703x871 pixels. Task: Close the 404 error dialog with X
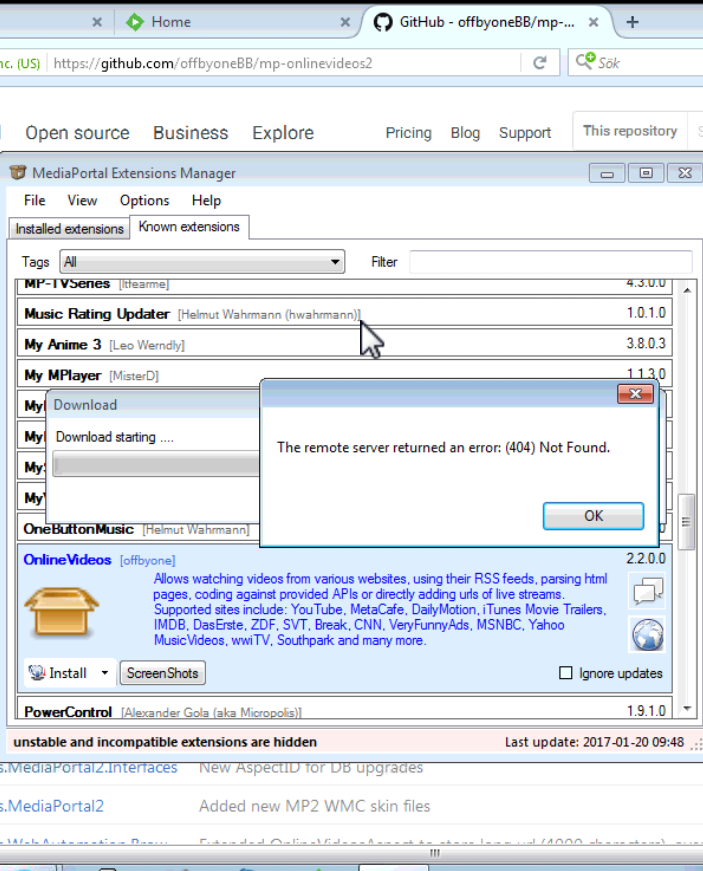[635, 394]
